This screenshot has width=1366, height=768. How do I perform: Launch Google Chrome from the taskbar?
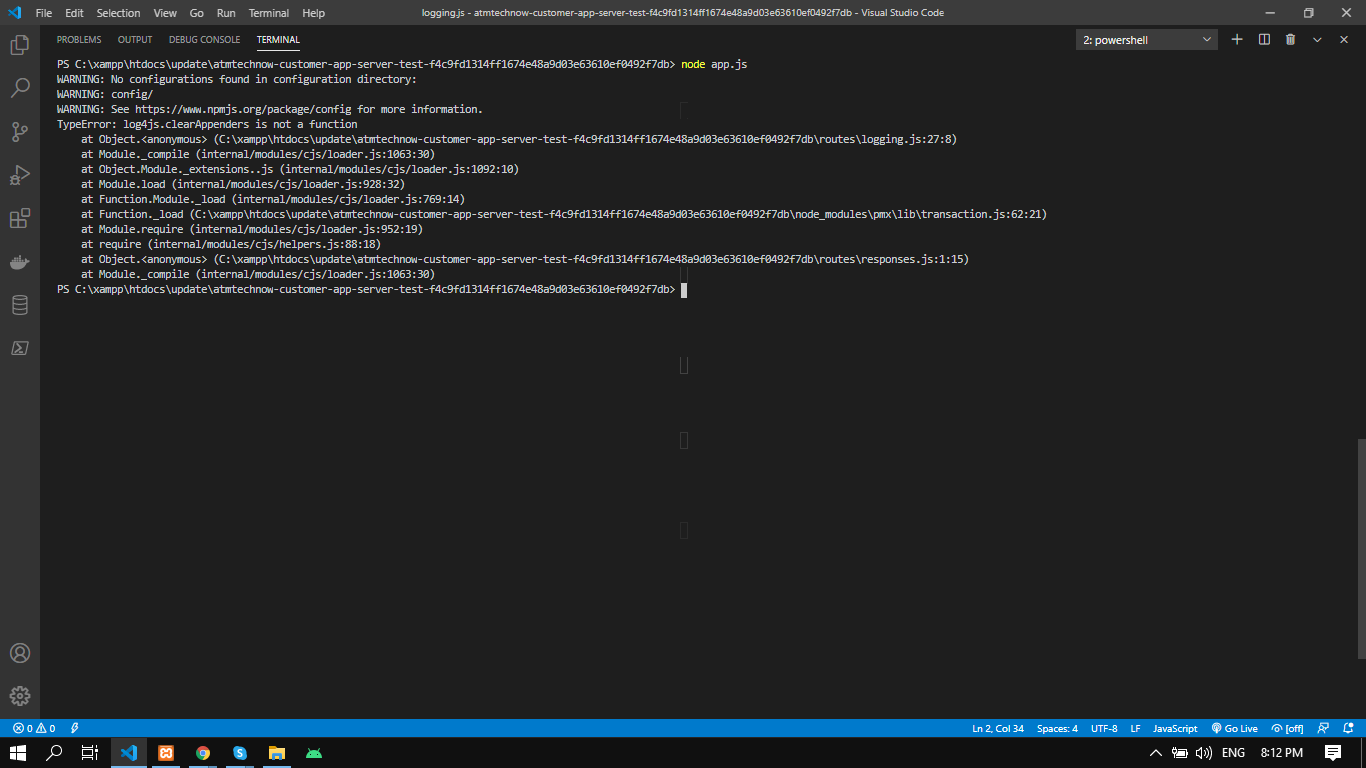tap(203, 752)
